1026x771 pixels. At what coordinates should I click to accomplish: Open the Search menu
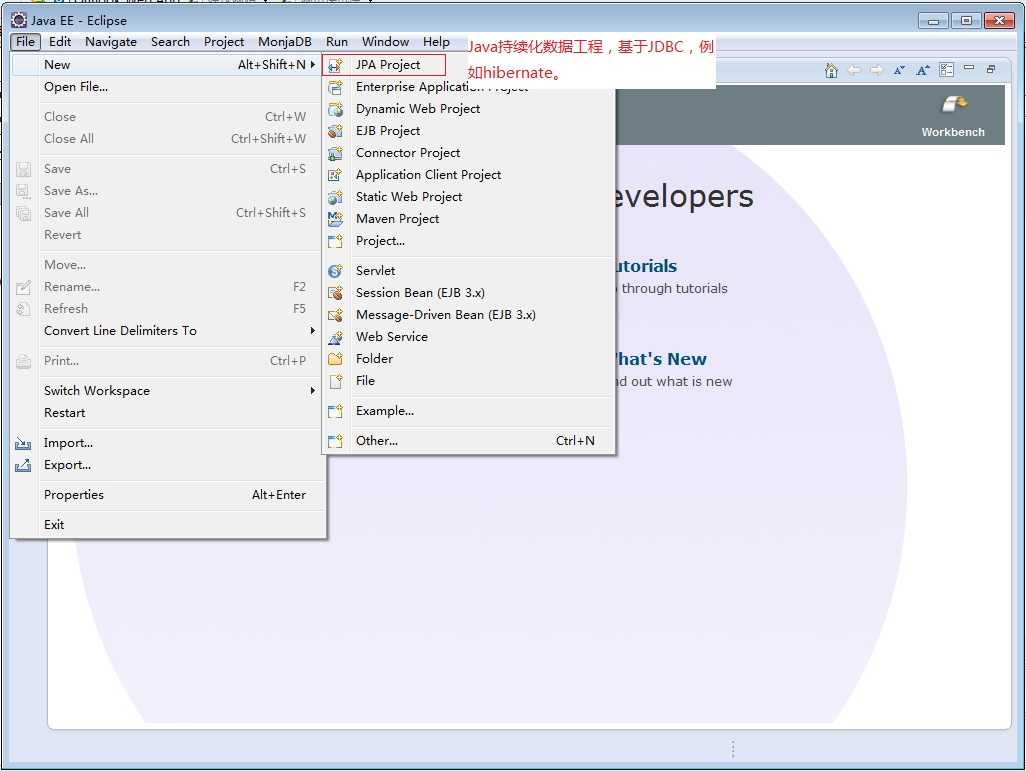(170, 42)
